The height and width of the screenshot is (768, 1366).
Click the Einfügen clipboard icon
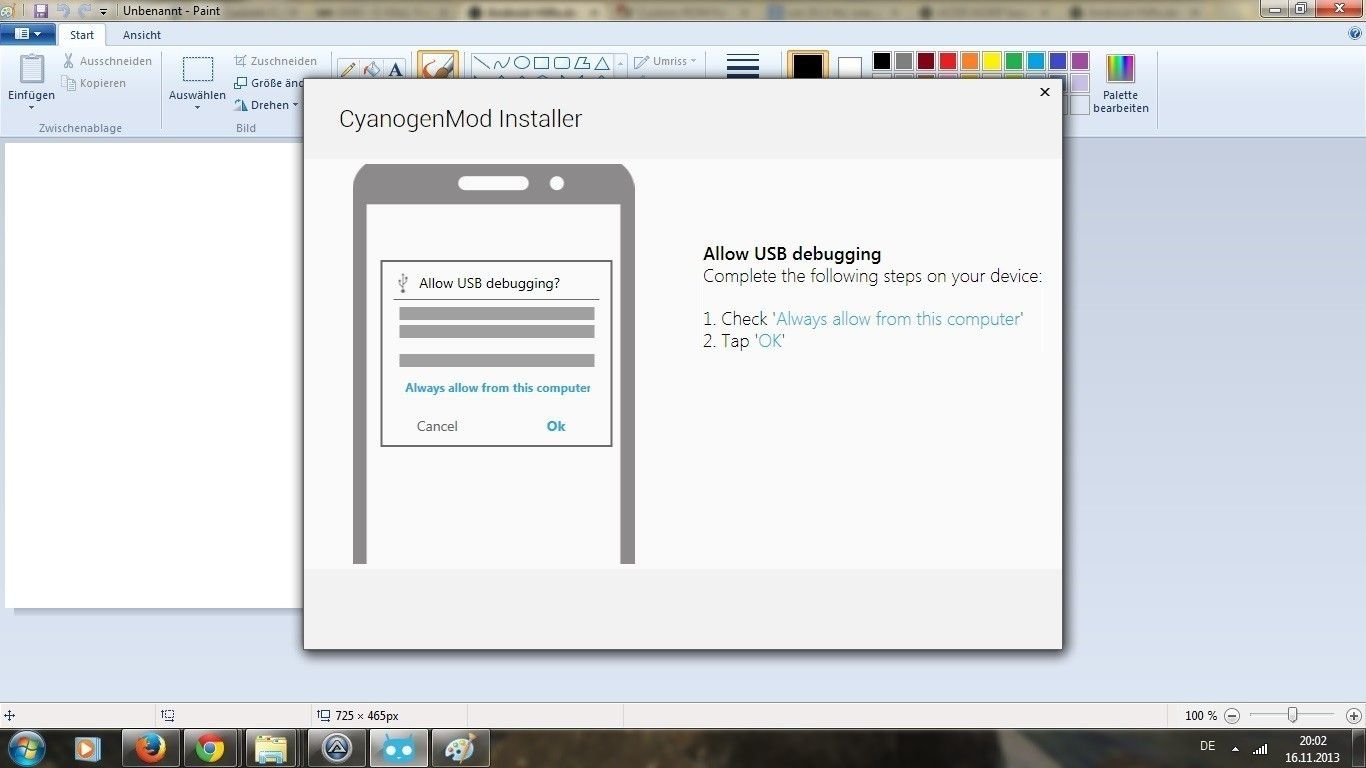32,69
